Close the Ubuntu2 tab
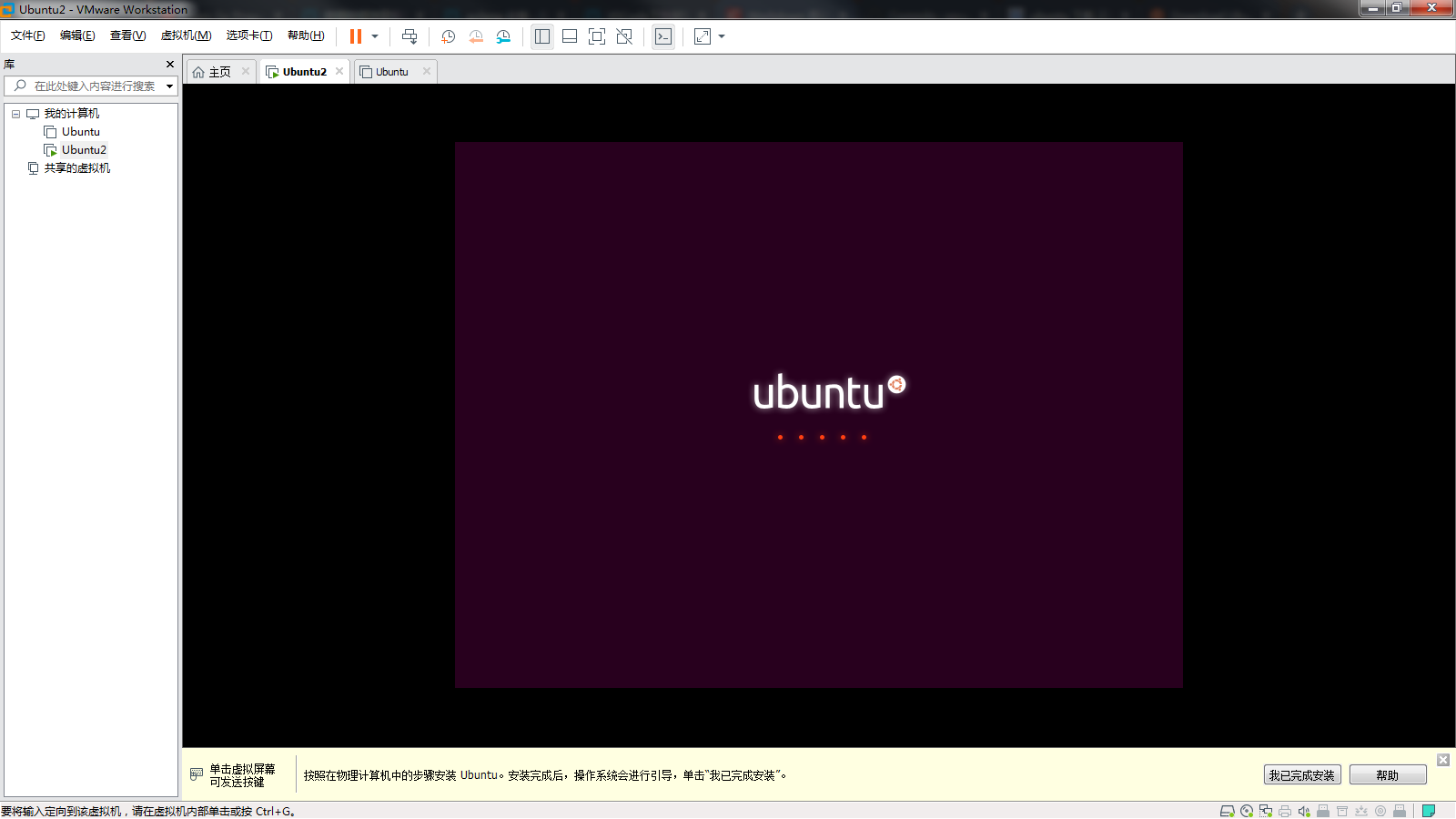Image resolution: width=1456 pixels, height=819 pixels. pos(339,71)
